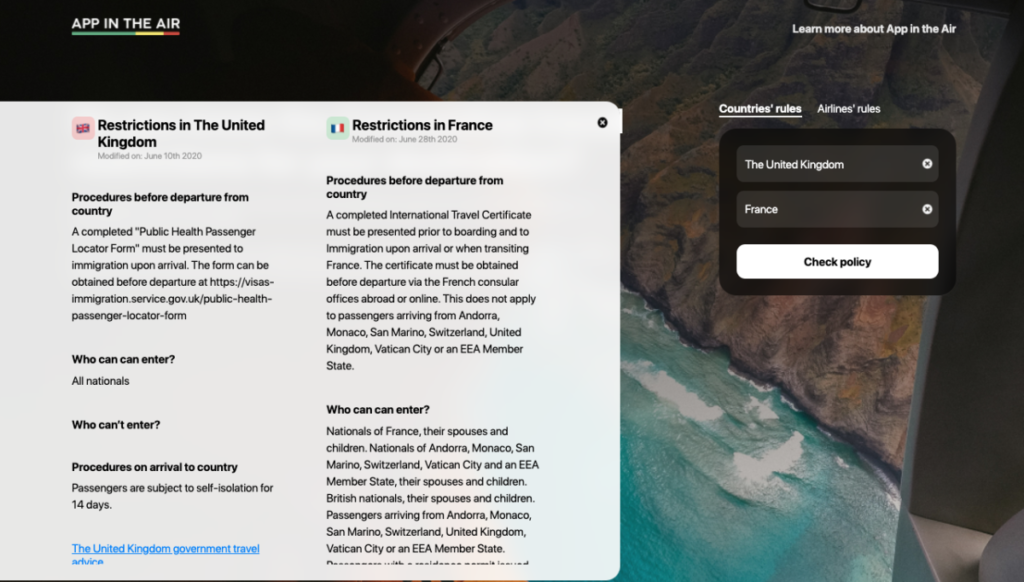1024x582 pixels.
Task: Click All nationals text
Action: click(101, 381)
